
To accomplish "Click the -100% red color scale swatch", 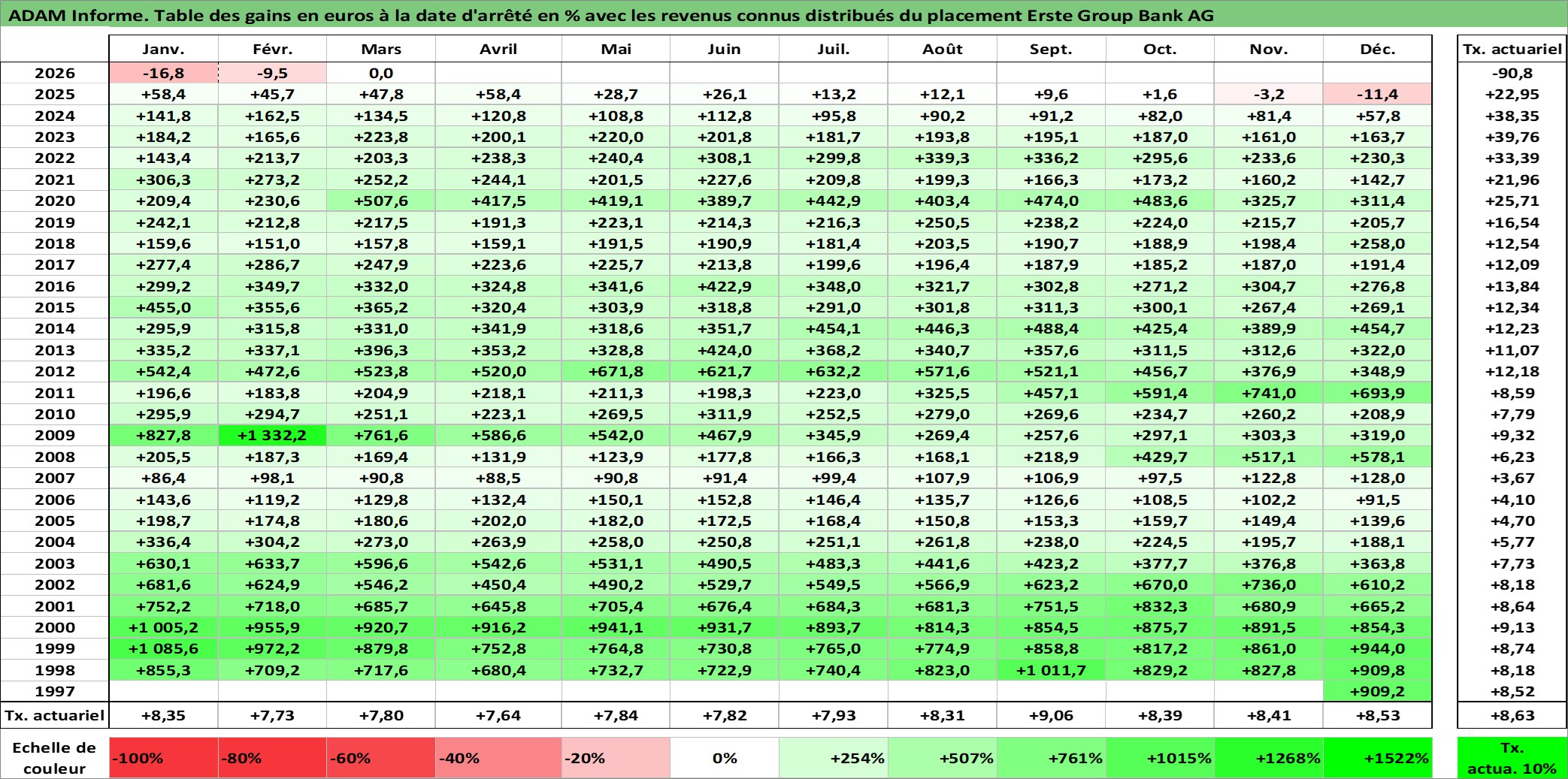I will point(164,758).
